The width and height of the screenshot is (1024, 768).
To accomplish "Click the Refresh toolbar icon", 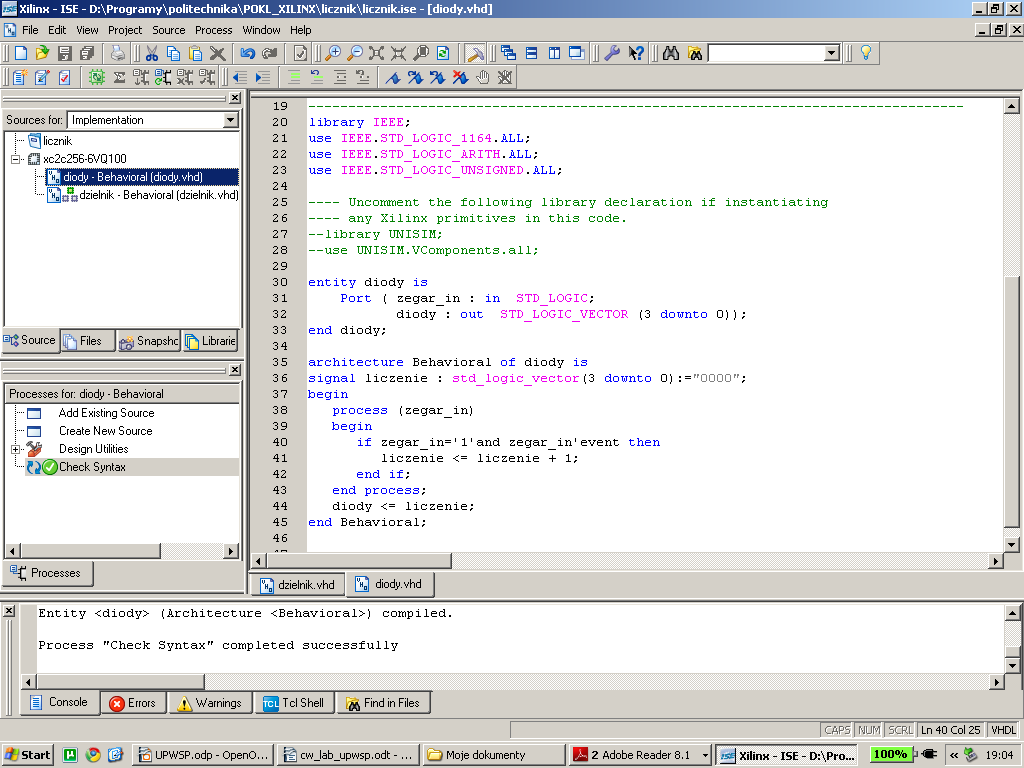I will (x=443, y=53).
